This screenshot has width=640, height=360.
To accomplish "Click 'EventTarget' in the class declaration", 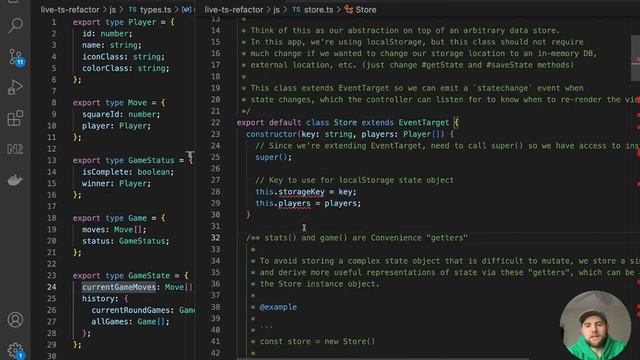I will (424, 122).
